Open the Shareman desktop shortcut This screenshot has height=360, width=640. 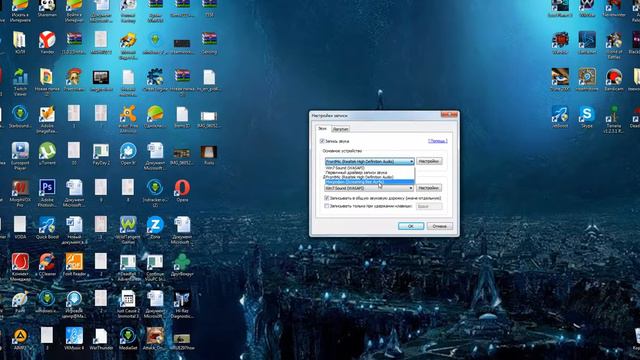pos(47,6)
